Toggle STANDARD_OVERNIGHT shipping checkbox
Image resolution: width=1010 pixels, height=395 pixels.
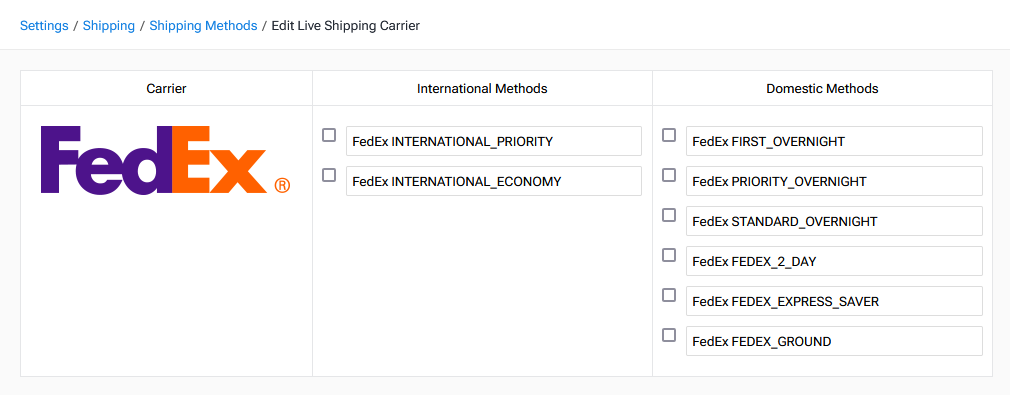[669, 215]
